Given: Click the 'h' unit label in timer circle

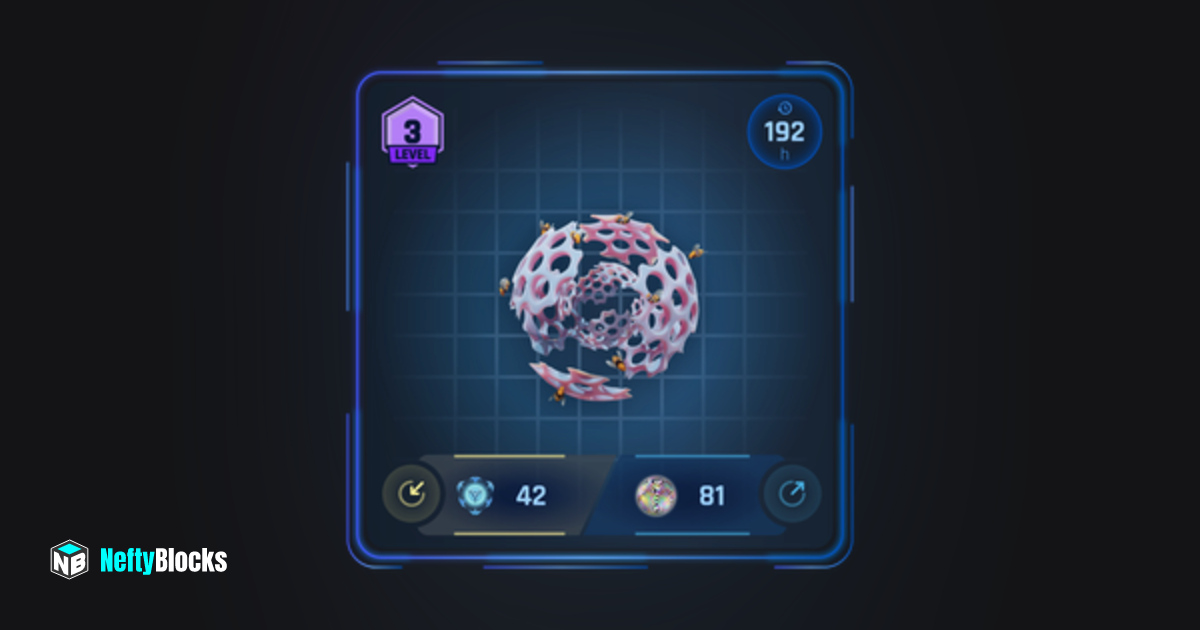Looking at the screenshot, I should pos(785,154).
